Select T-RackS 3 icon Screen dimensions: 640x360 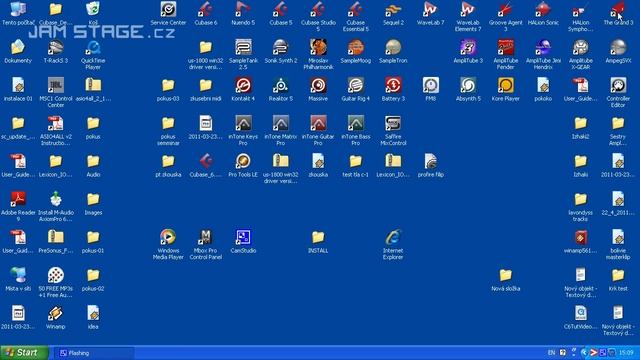(x=56, y=47)
